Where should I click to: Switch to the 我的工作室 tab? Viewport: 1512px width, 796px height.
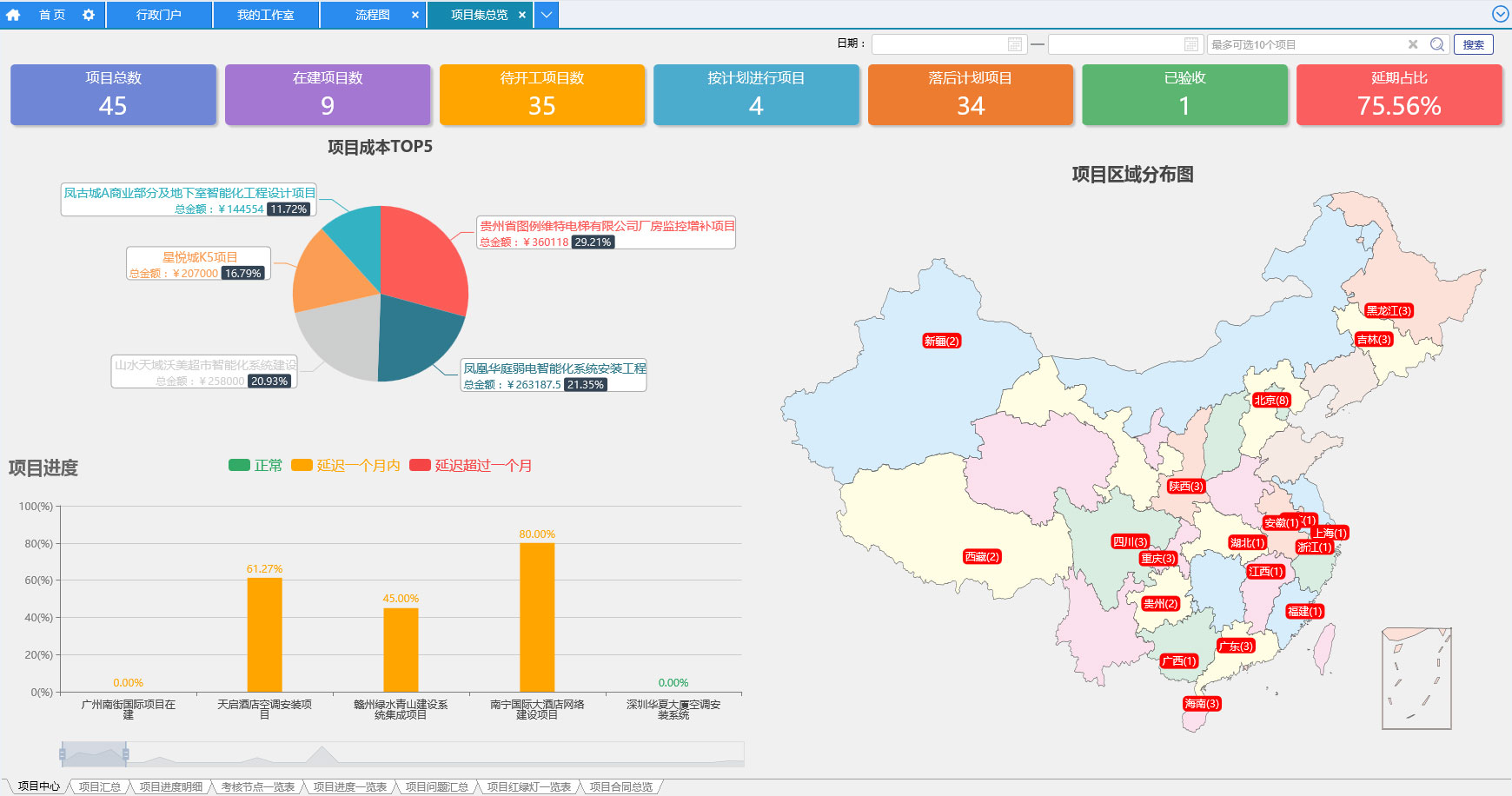[265, 15]
